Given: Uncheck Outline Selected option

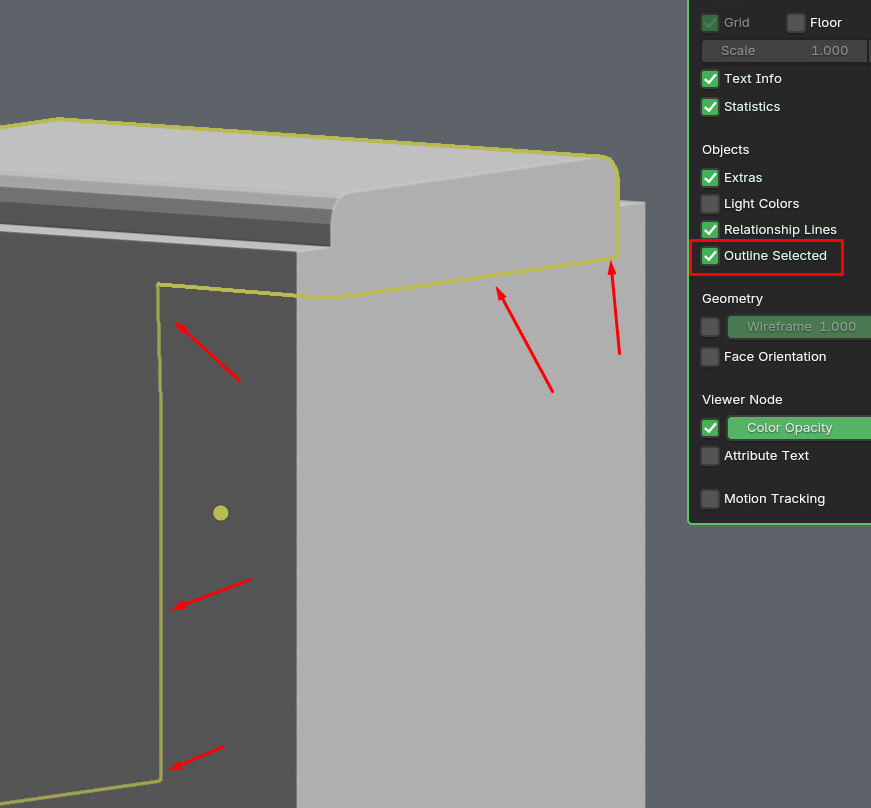Looking at the screenshot, I should tap(710, 255).
